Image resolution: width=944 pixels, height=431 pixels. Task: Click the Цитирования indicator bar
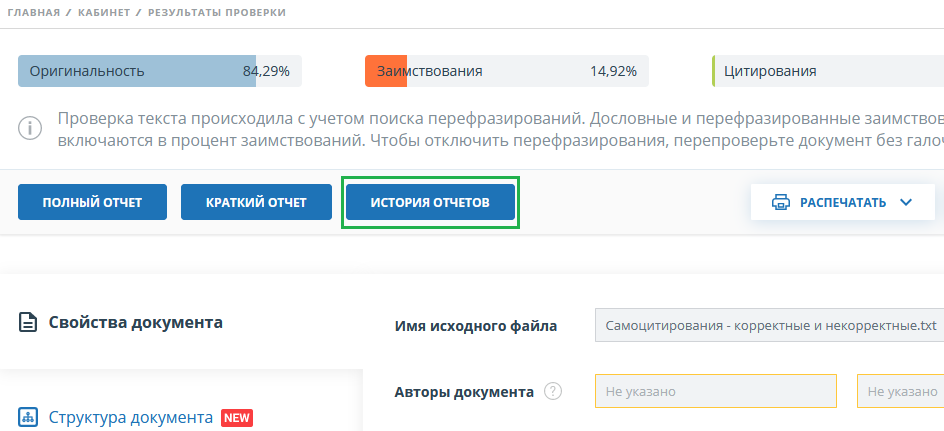coord(826,71)
